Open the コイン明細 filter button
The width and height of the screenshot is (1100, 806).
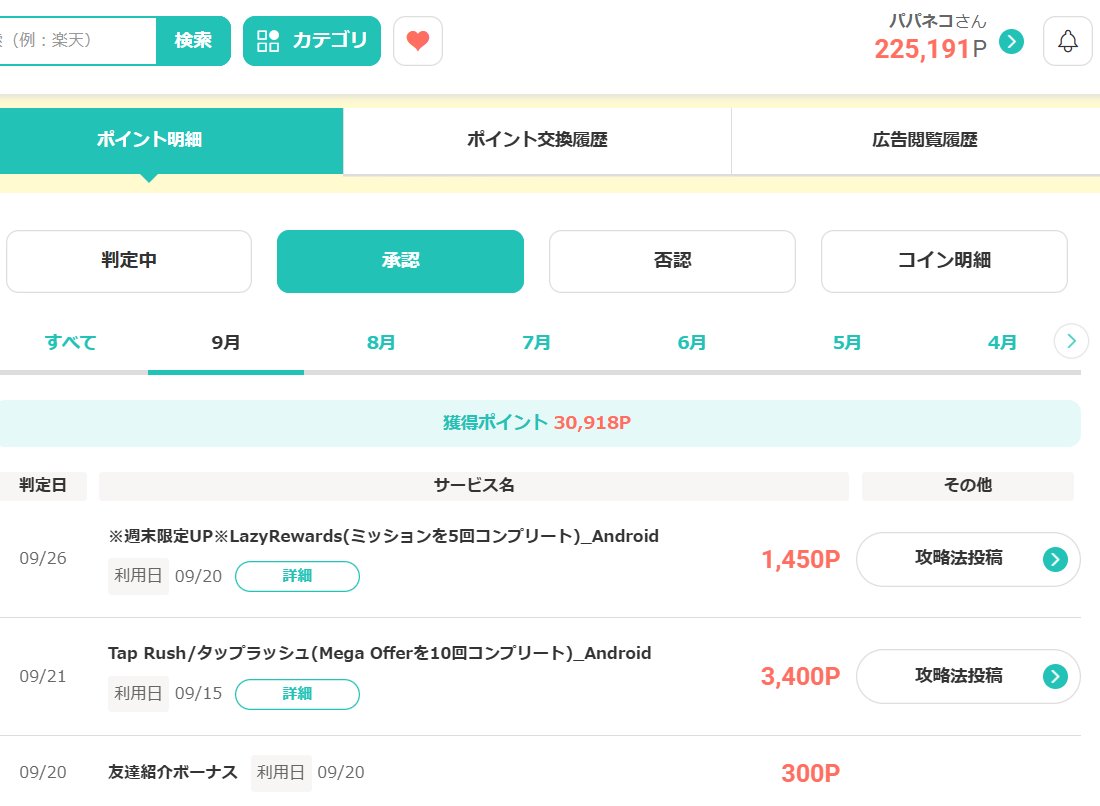[x=944, y=261]
